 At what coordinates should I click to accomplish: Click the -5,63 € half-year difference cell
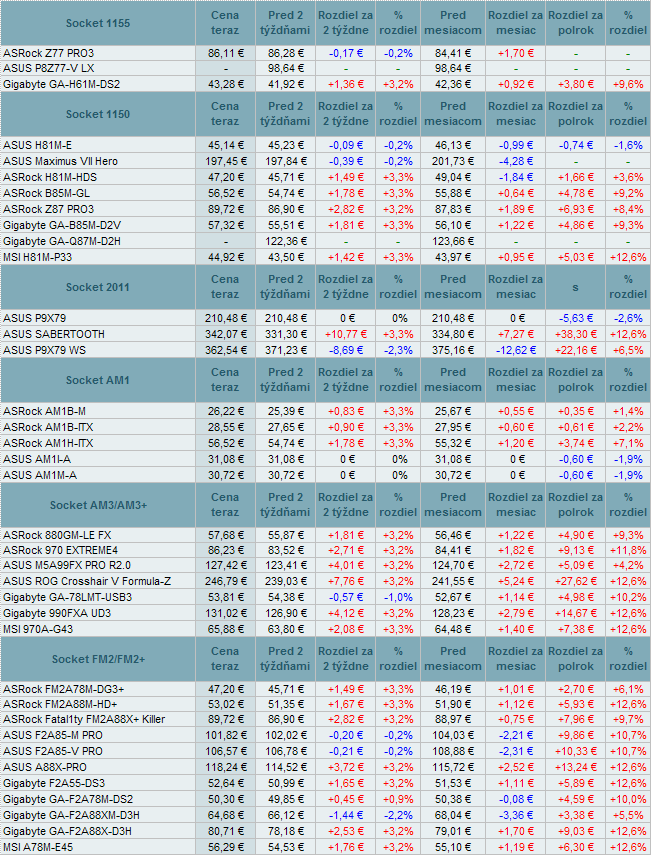pos(576,318)
